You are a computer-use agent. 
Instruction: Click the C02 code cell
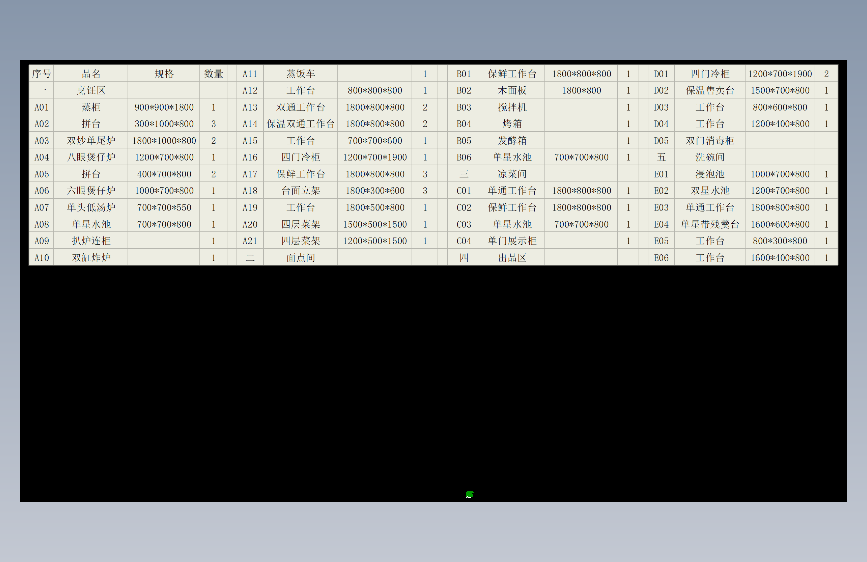point(463,207)
